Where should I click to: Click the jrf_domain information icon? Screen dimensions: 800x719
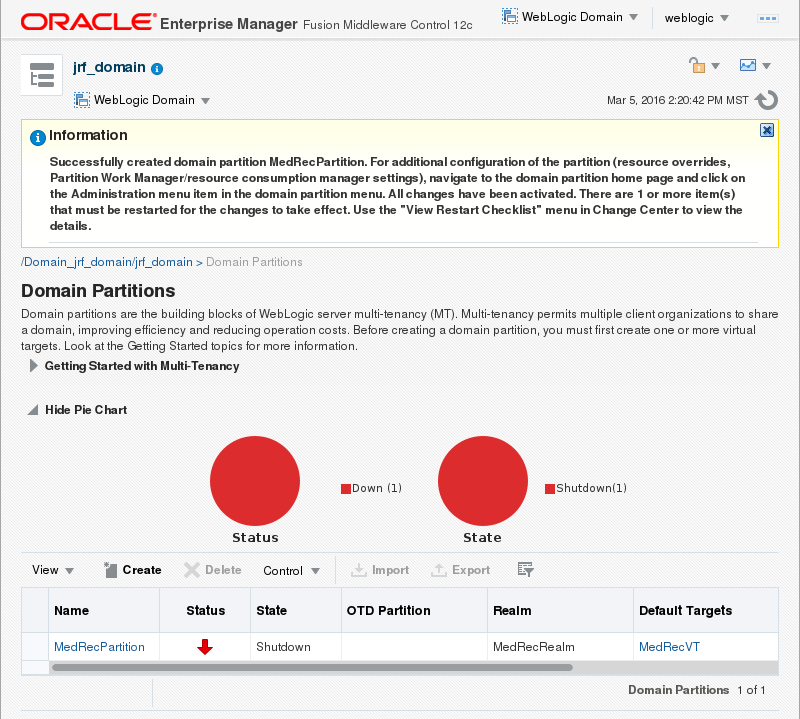click(157, 69)
